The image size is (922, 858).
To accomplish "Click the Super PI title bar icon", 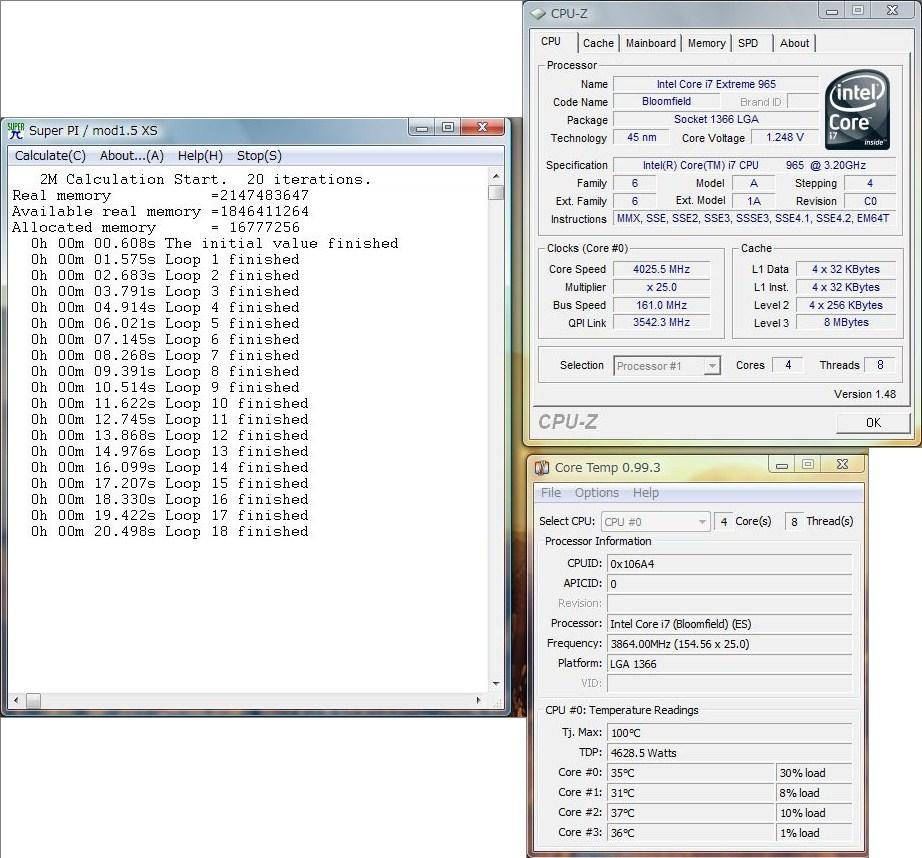I will [16, 130].
